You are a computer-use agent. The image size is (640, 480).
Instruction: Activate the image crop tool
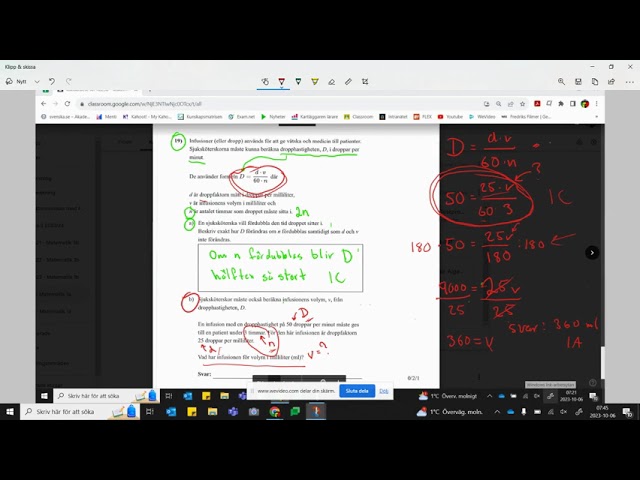point(365,82)
